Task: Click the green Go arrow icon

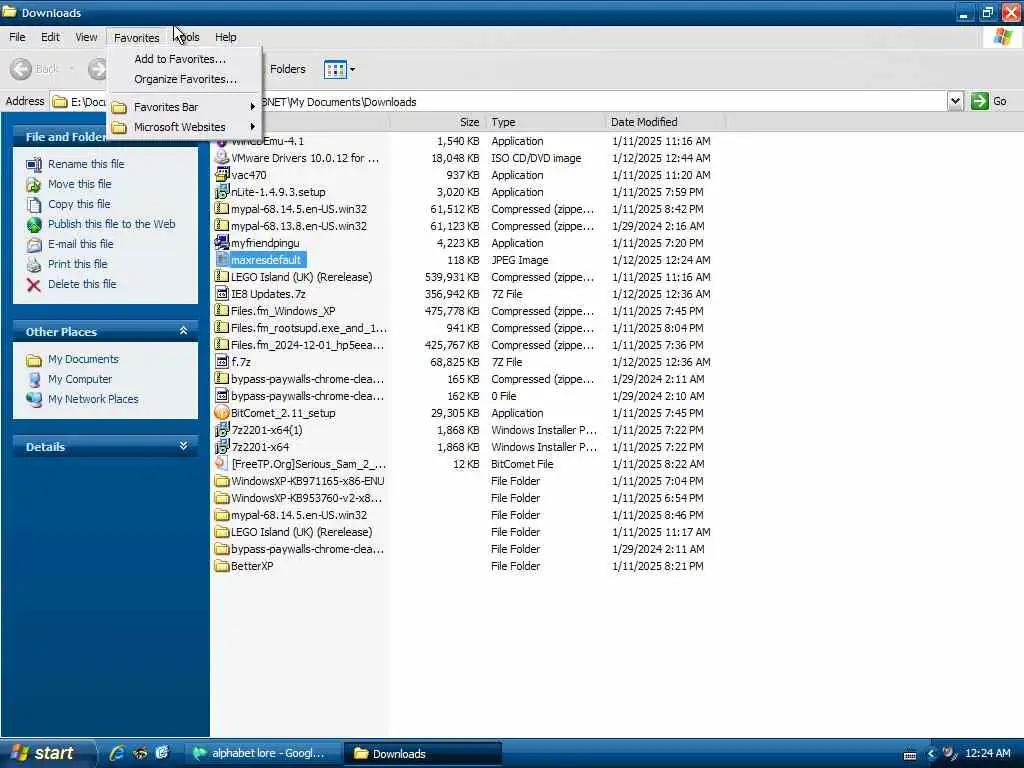Action: 979,101
